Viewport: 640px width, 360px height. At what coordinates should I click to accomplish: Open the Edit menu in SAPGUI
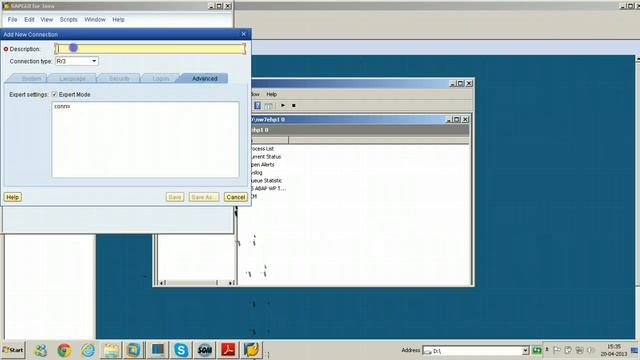point(29,20)
